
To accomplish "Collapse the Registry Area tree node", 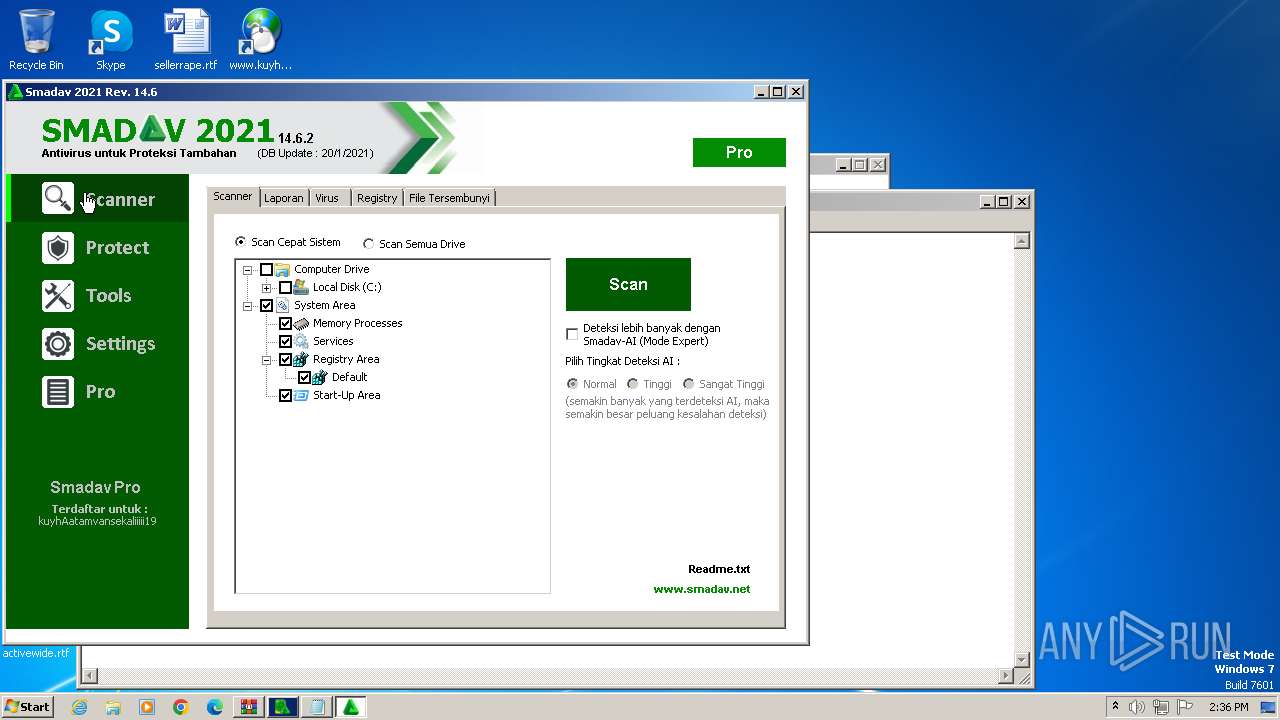I will tap(266, 359).
